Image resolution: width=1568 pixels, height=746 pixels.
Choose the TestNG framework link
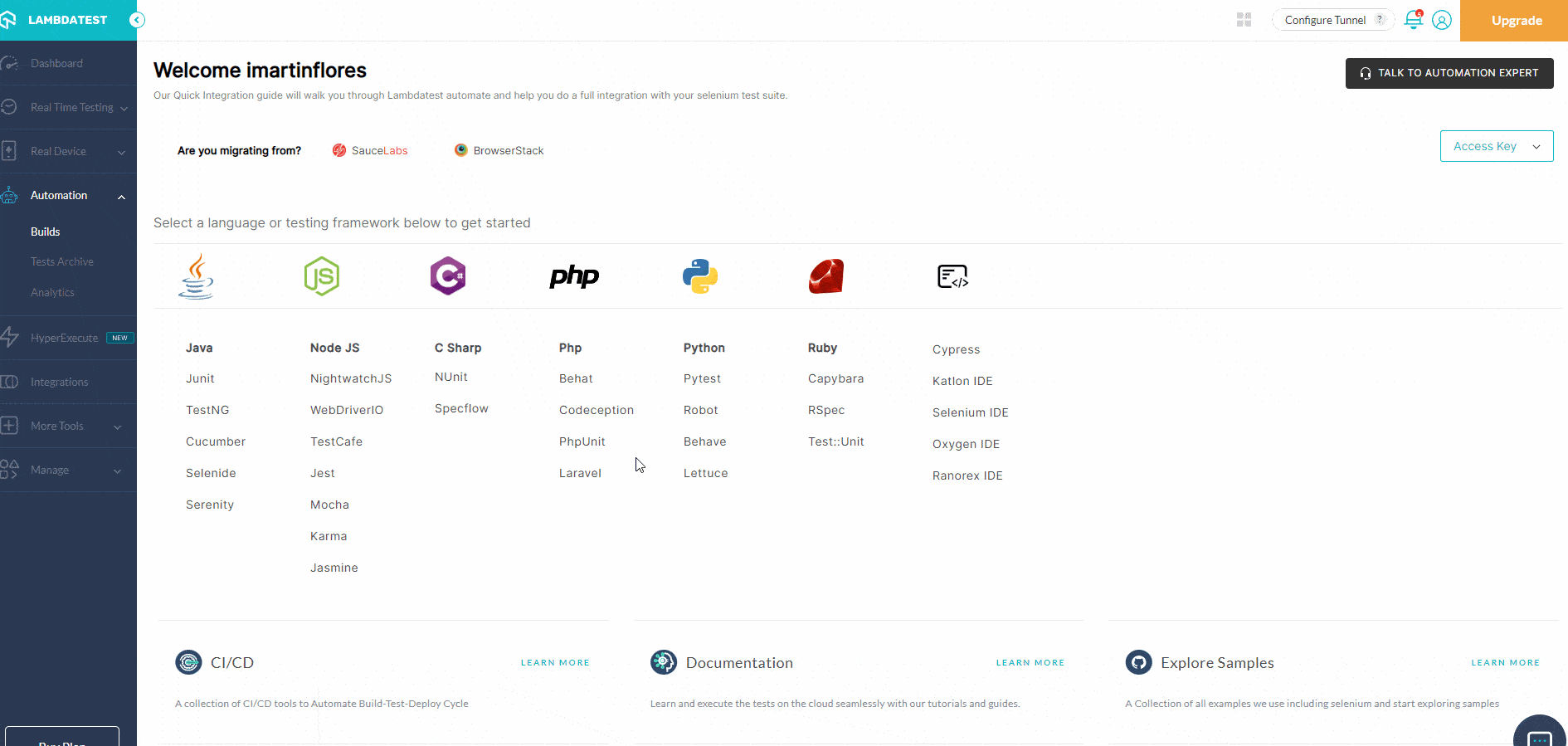207,410
